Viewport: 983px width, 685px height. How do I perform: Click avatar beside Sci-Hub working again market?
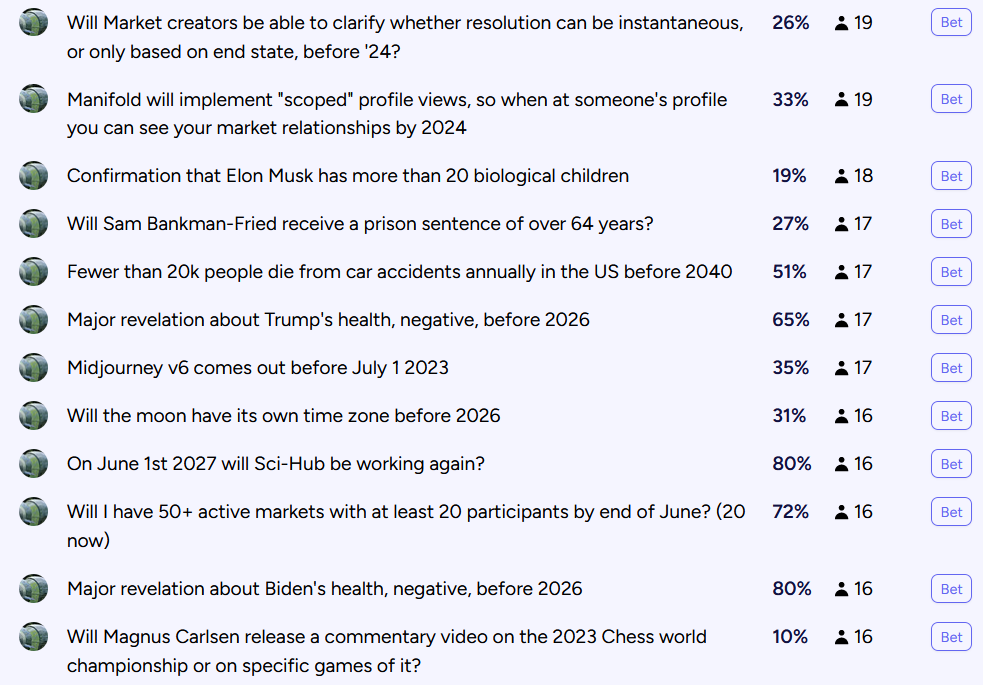click(33, 464)
